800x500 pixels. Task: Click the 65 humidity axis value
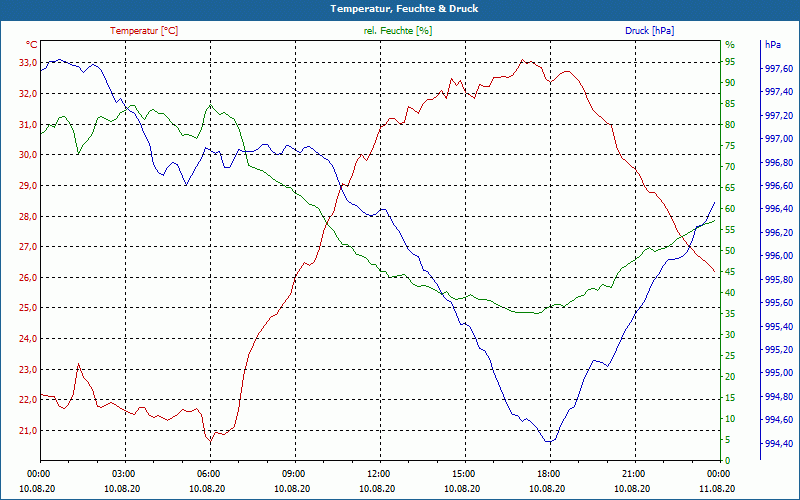pos(731,188)
